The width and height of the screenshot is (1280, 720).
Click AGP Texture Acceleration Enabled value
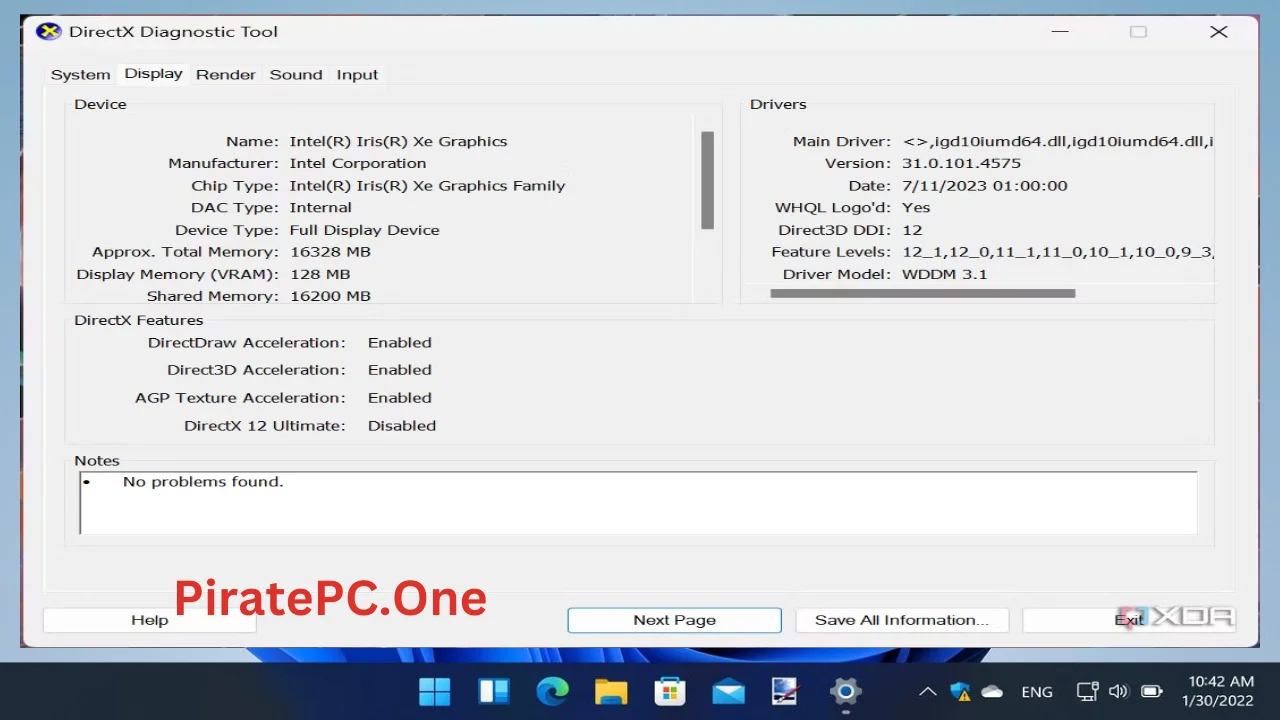click(x=399, y=398)
